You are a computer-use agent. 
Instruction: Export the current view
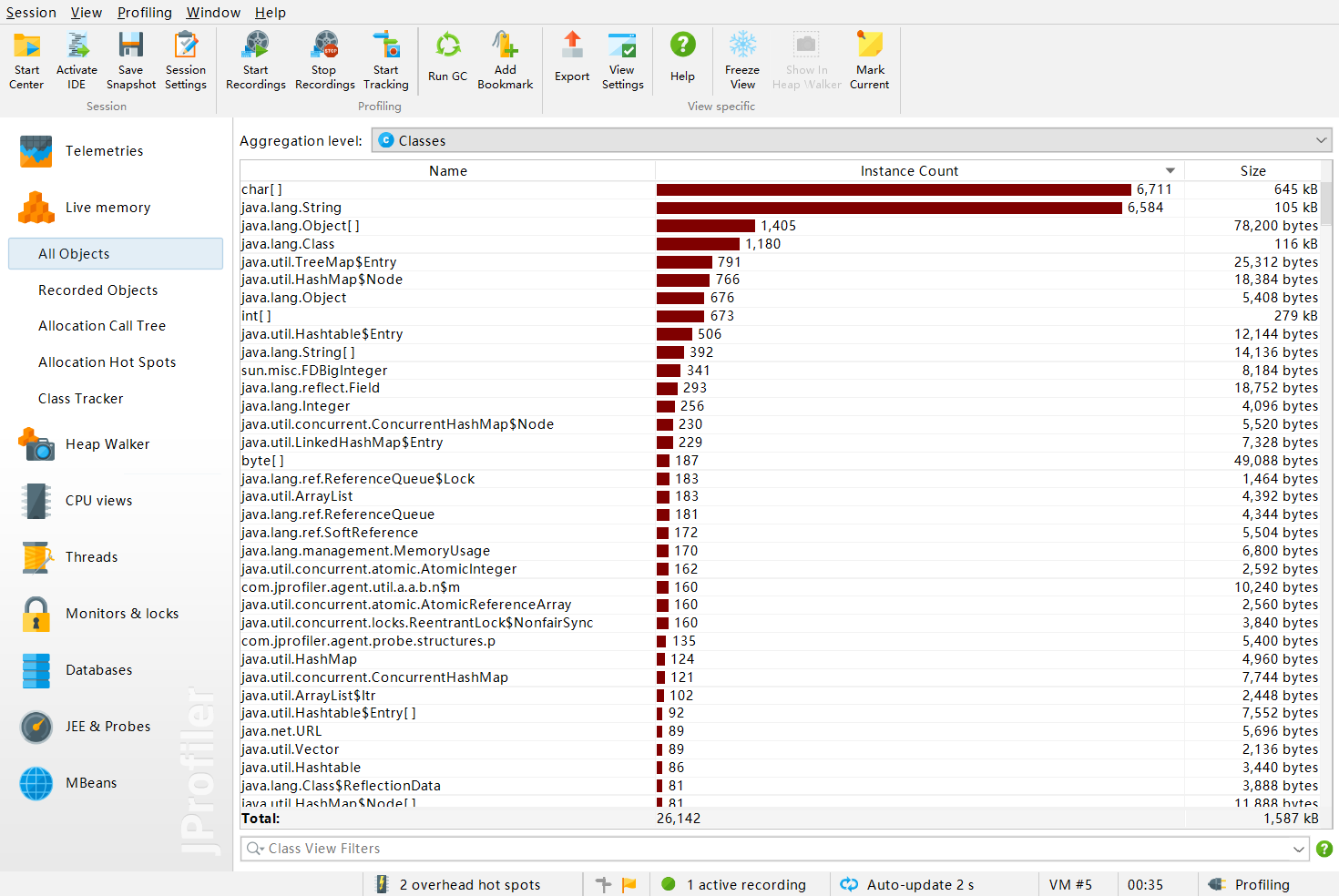tap(572, 56)
